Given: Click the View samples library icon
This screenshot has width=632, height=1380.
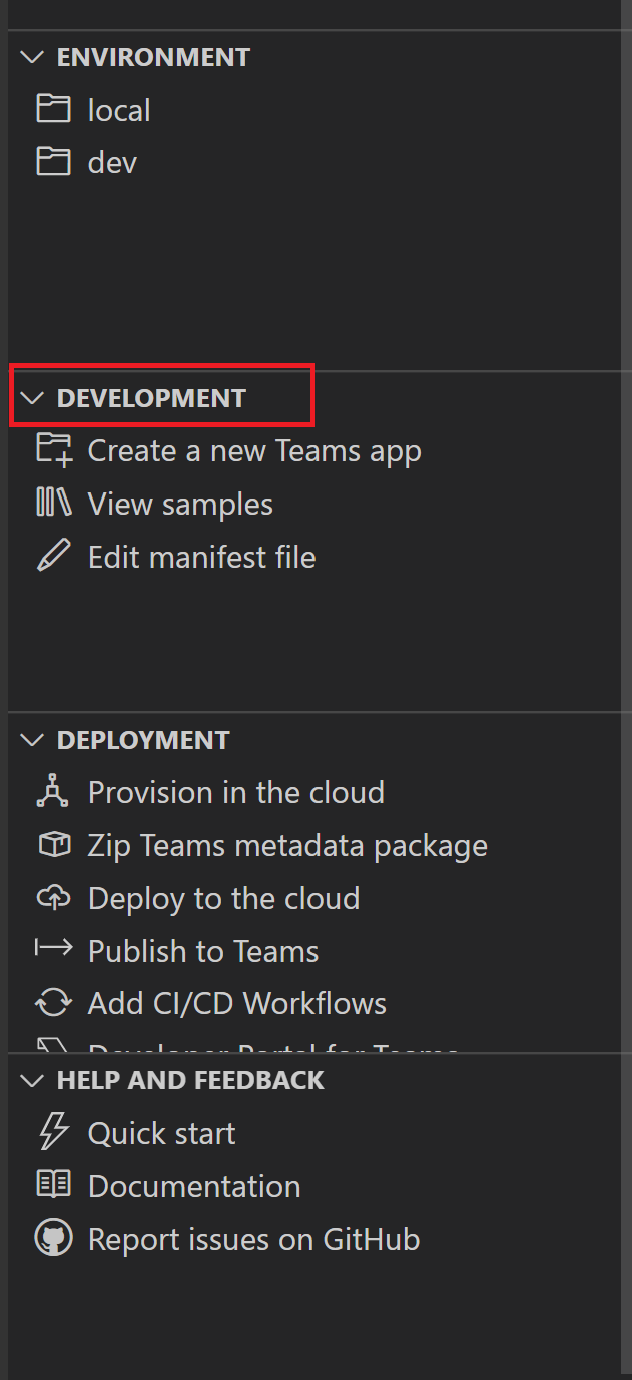Looking at the screenshot, I should click(x=53, y=503).
